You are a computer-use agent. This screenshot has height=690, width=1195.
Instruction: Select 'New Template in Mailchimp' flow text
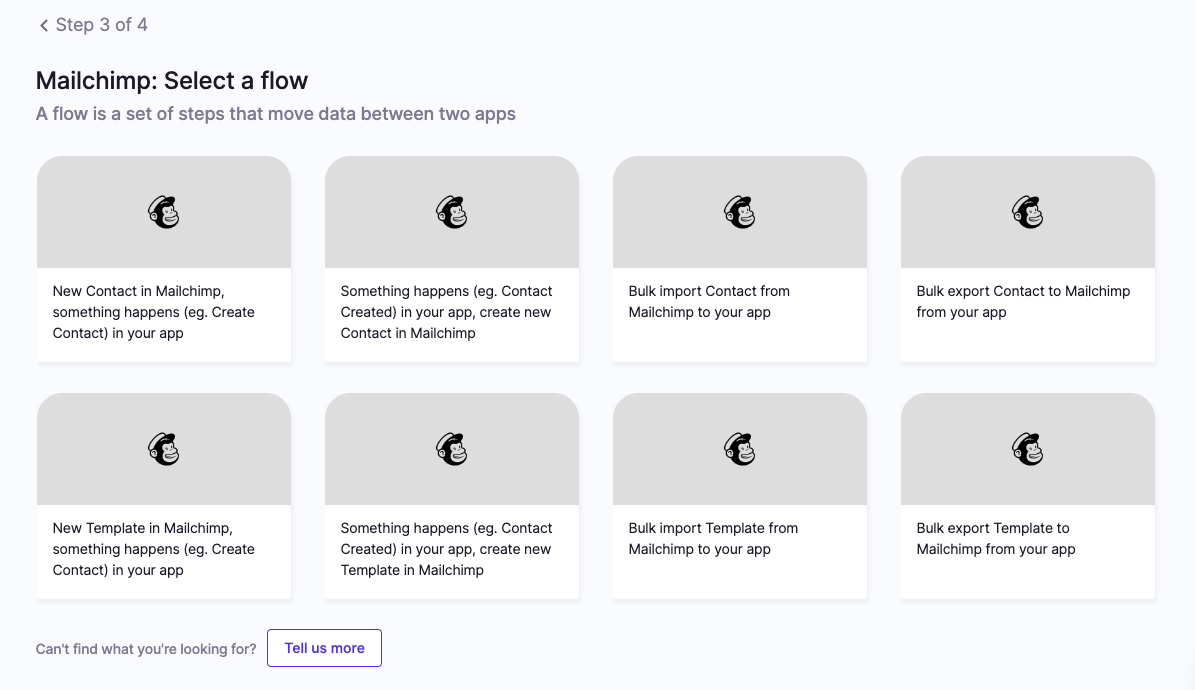click(x=154, y=550)
